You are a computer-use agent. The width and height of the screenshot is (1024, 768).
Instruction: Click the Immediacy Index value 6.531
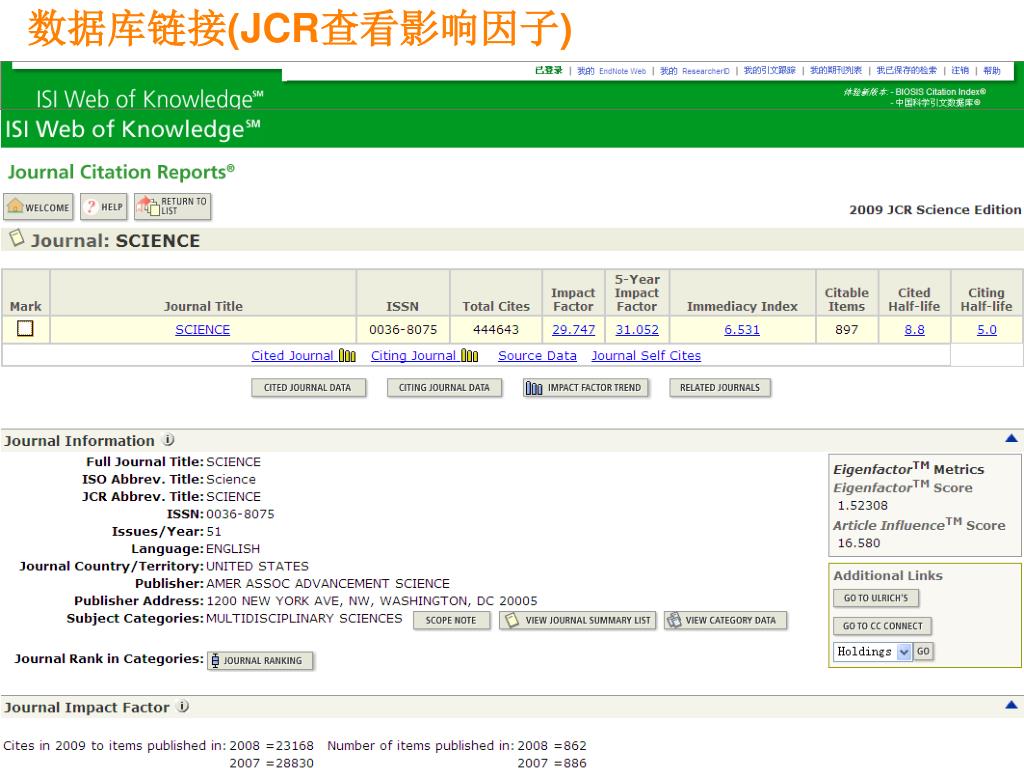(742, 330)
